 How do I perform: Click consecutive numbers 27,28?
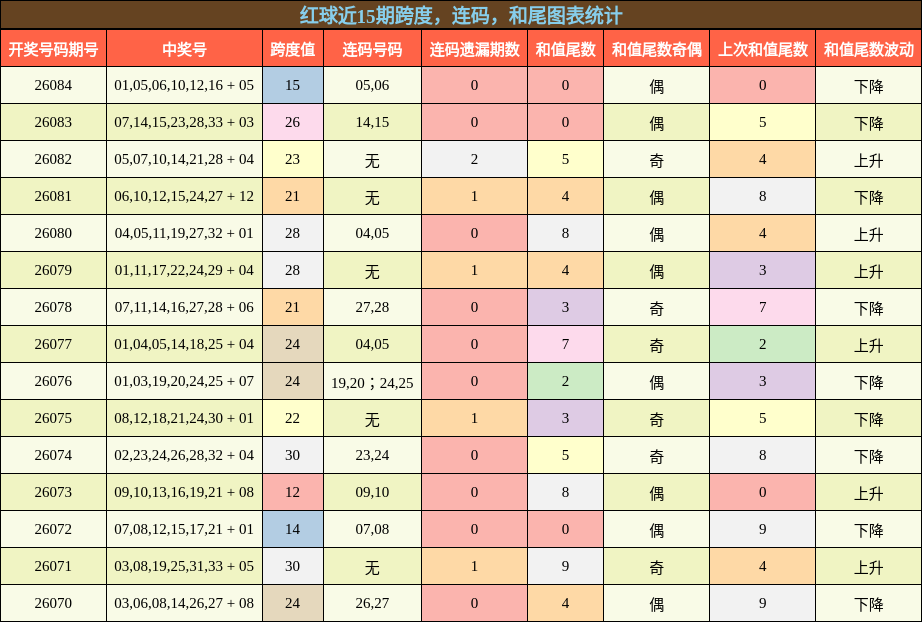[372, 307]
